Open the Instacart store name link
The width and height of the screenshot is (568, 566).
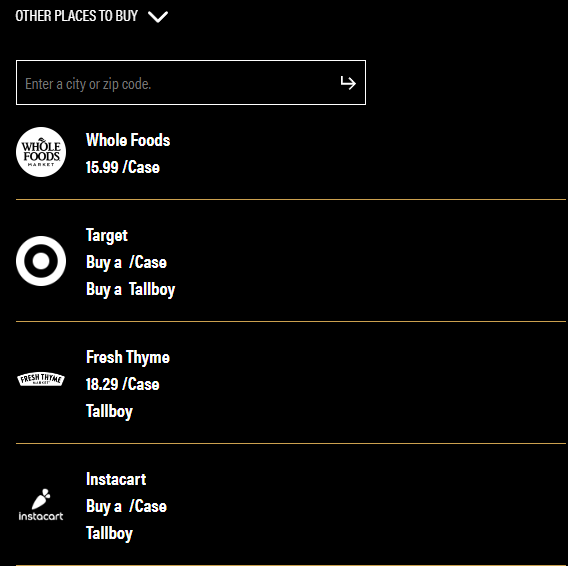tap(116, 479)
